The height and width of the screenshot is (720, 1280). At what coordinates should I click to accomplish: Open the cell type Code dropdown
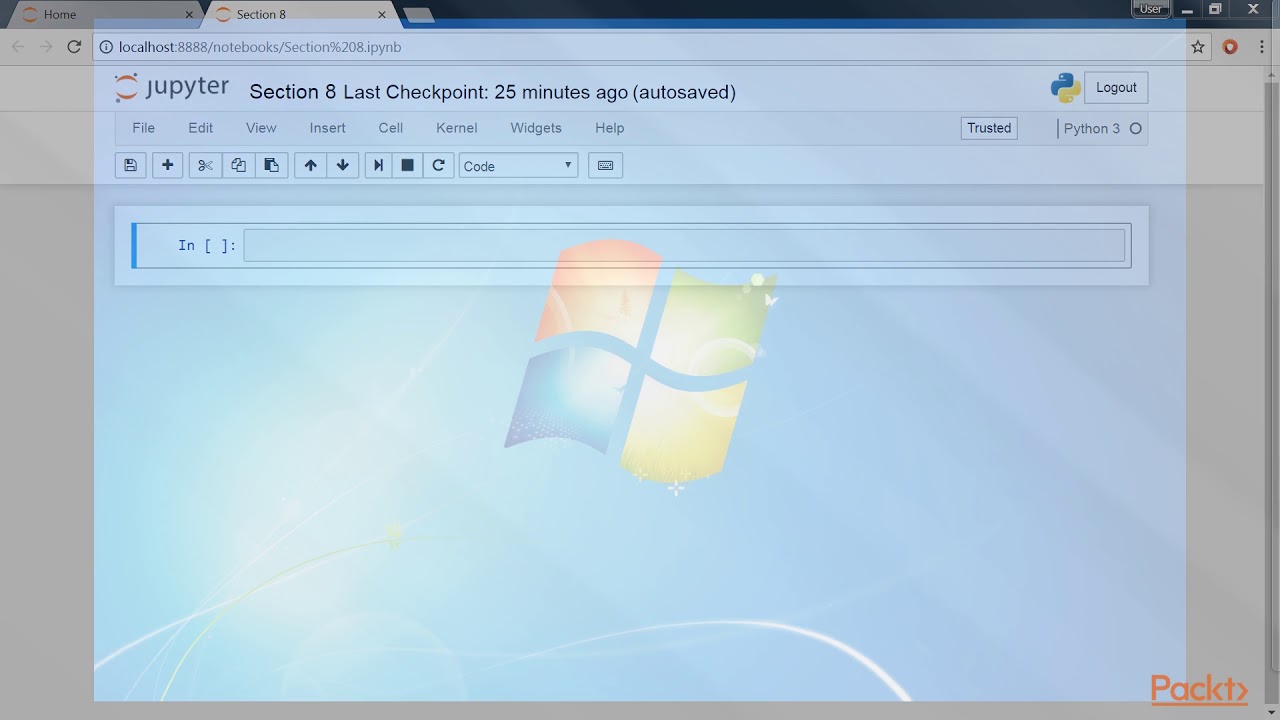point(518,166)
